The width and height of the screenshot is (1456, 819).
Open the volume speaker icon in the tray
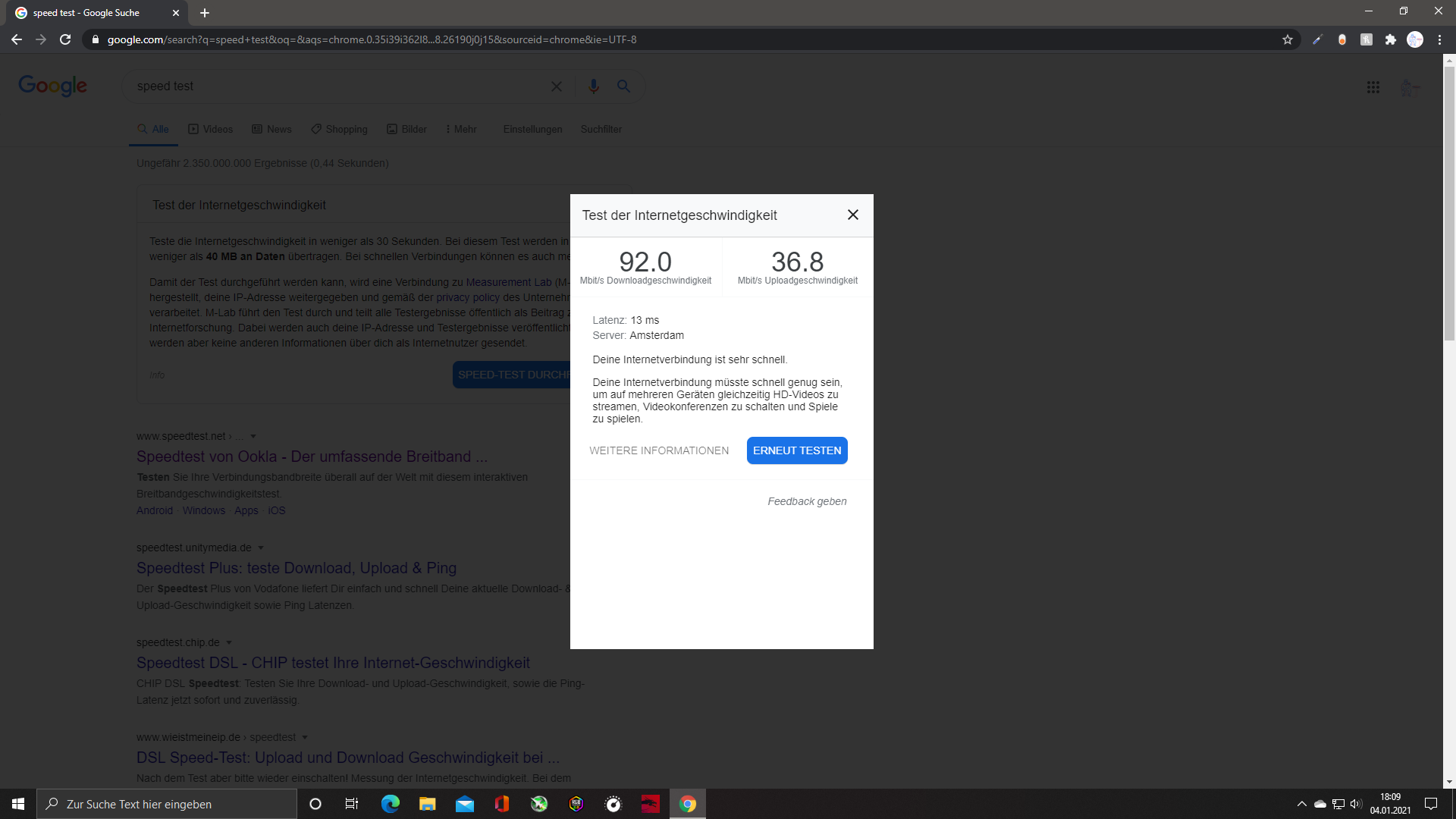[x=1355, y=804]
